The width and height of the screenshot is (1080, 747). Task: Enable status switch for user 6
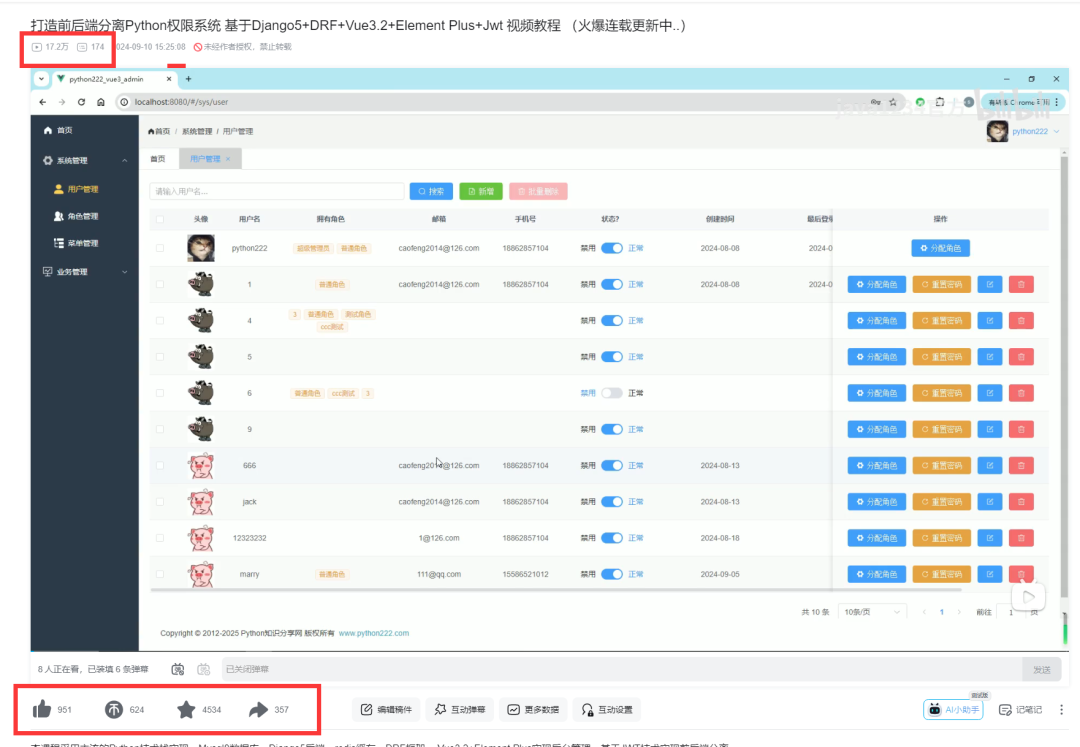(612, 393)
